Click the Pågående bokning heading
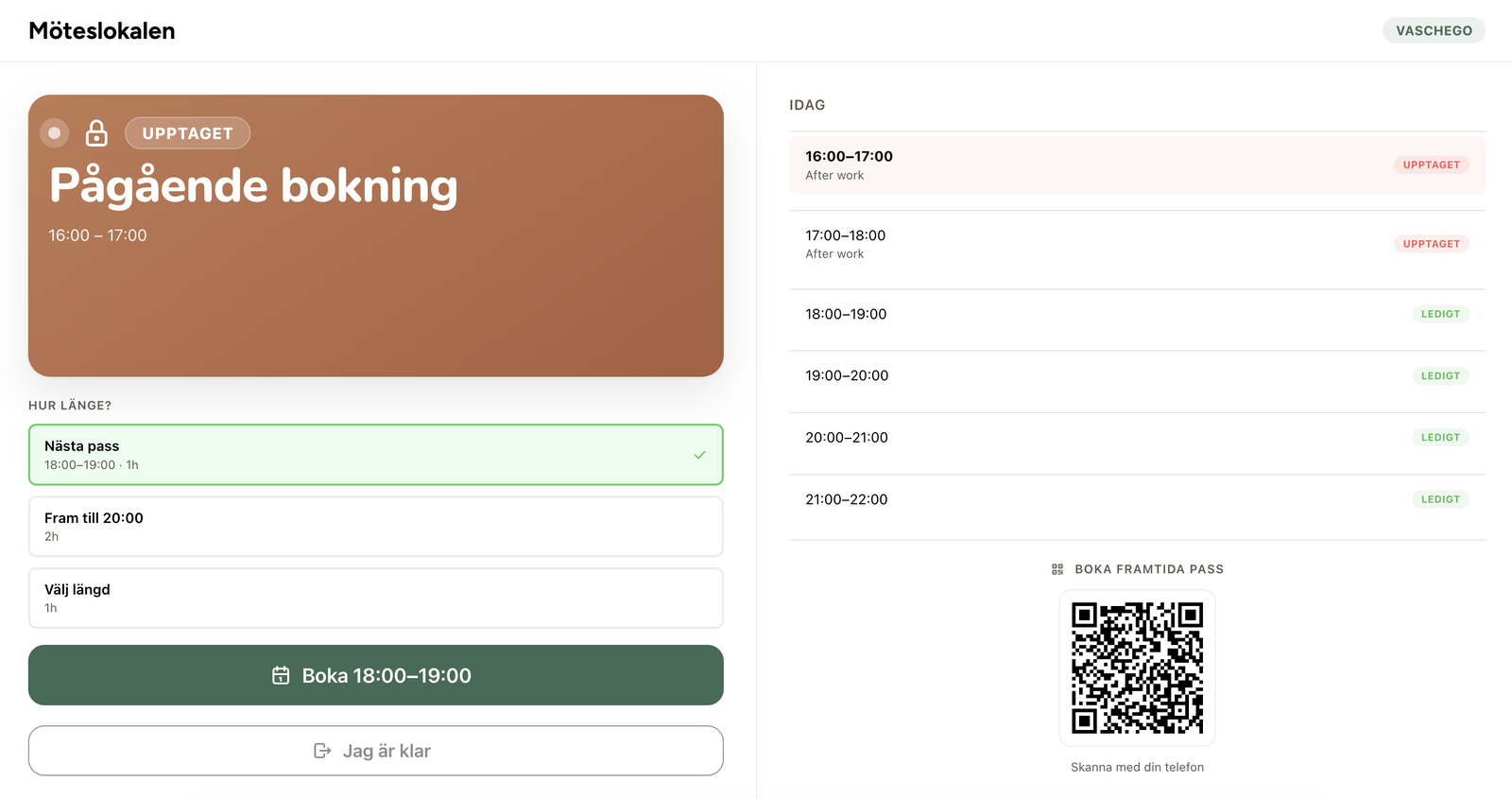Viewport: 1512px width, 799px height. (x=253, y=185)
